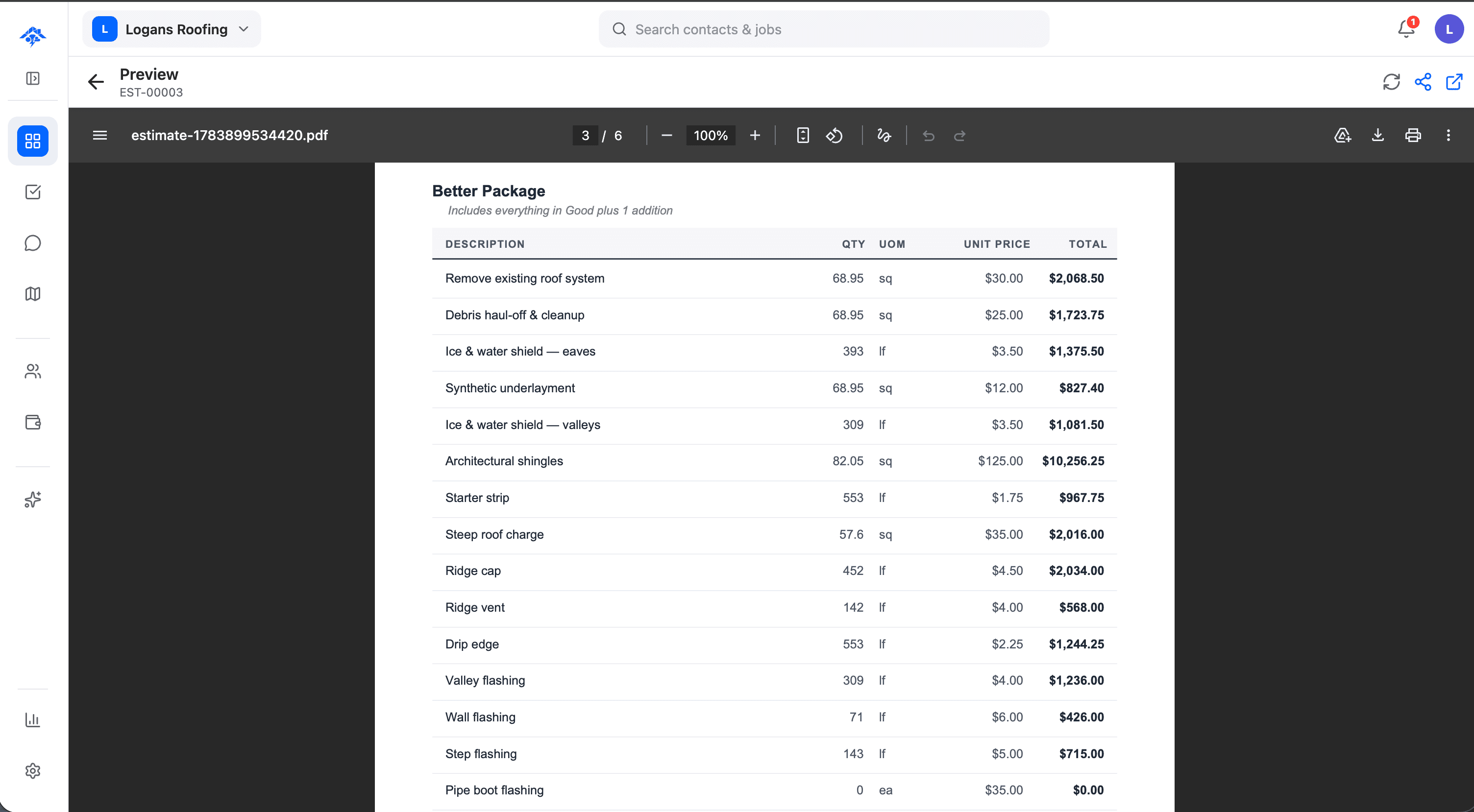Click the fit to page icon
Image resolution: width=1474 pixels, height=812 pixels.
pos(803,136)
